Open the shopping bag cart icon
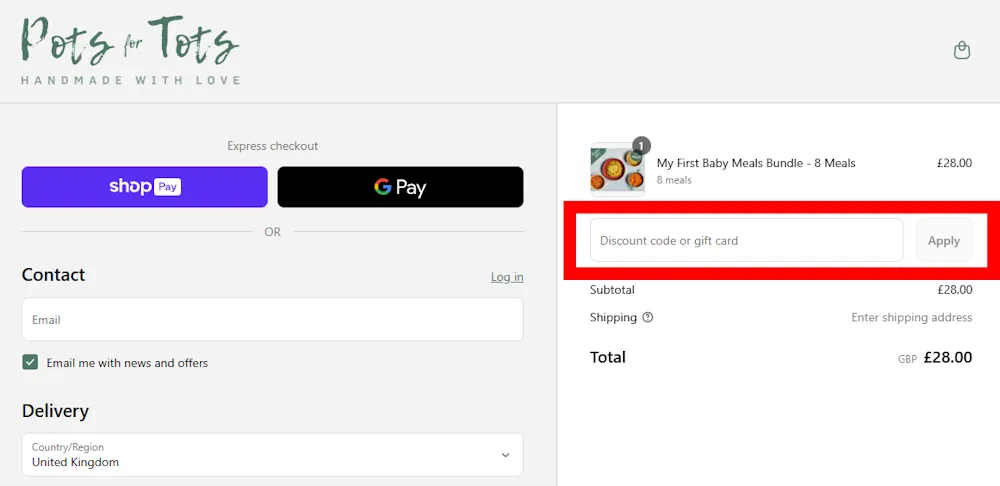Viewport: 1000px width, 486px height. click(x=962, y=50)
